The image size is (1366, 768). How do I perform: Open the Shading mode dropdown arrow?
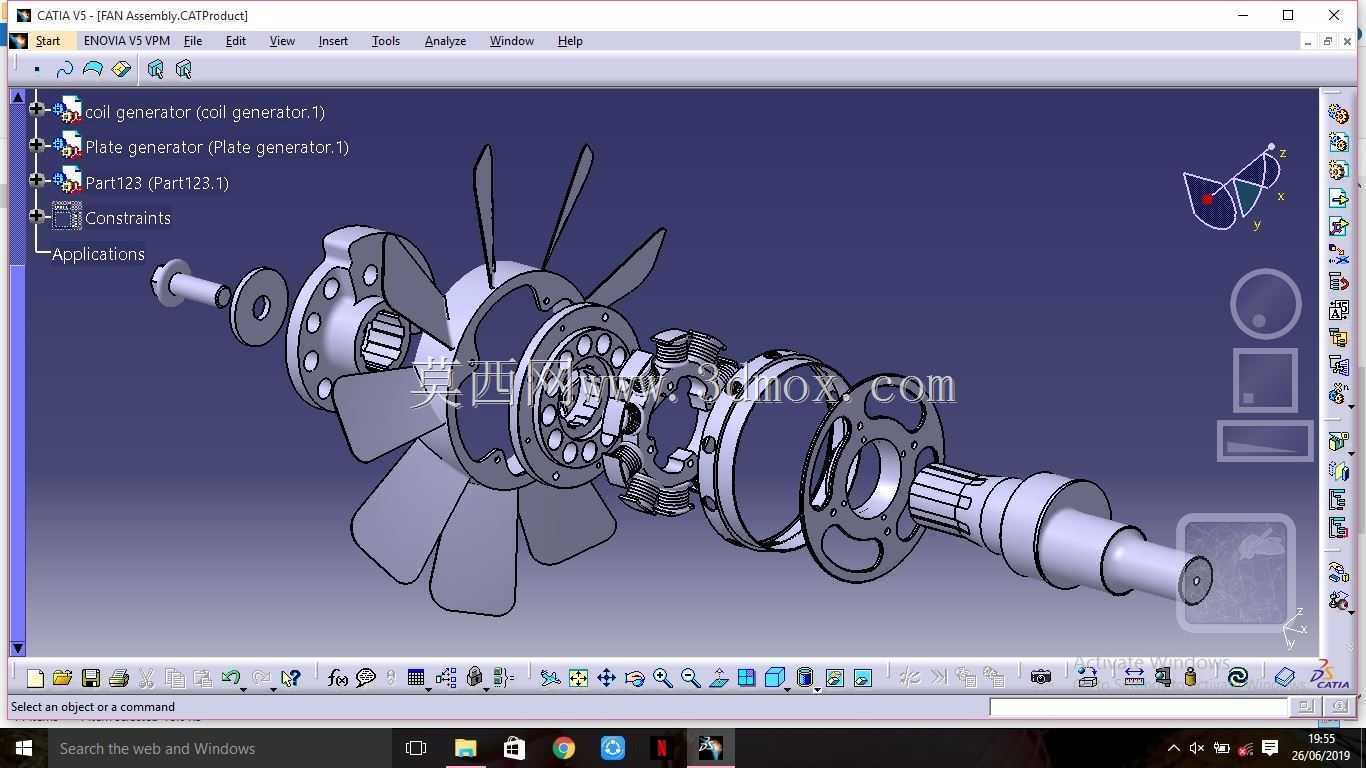[x=817, y=688]
